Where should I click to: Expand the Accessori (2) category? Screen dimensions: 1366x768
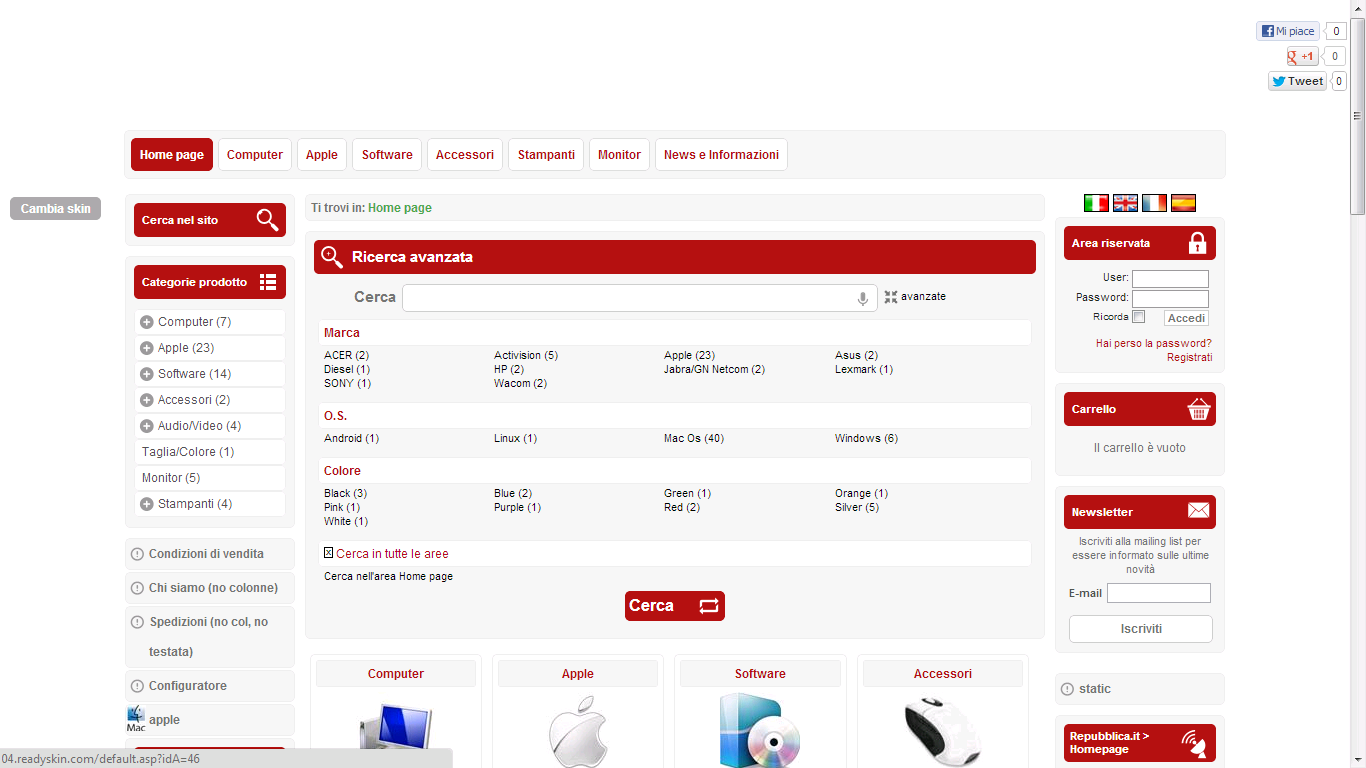point(147,400)
